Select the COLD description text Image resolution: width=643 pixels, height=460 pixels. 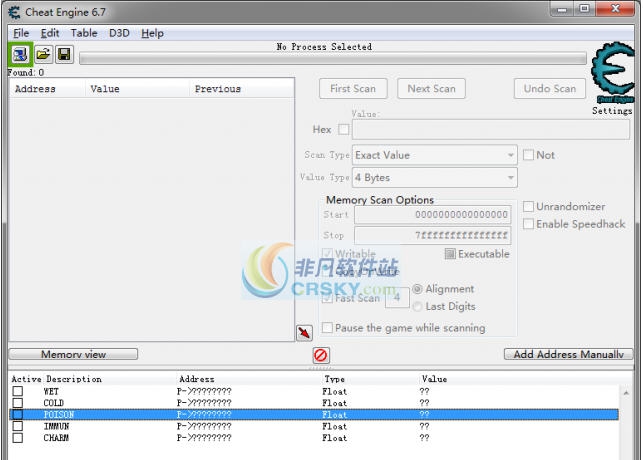click(x=53, y=403)
